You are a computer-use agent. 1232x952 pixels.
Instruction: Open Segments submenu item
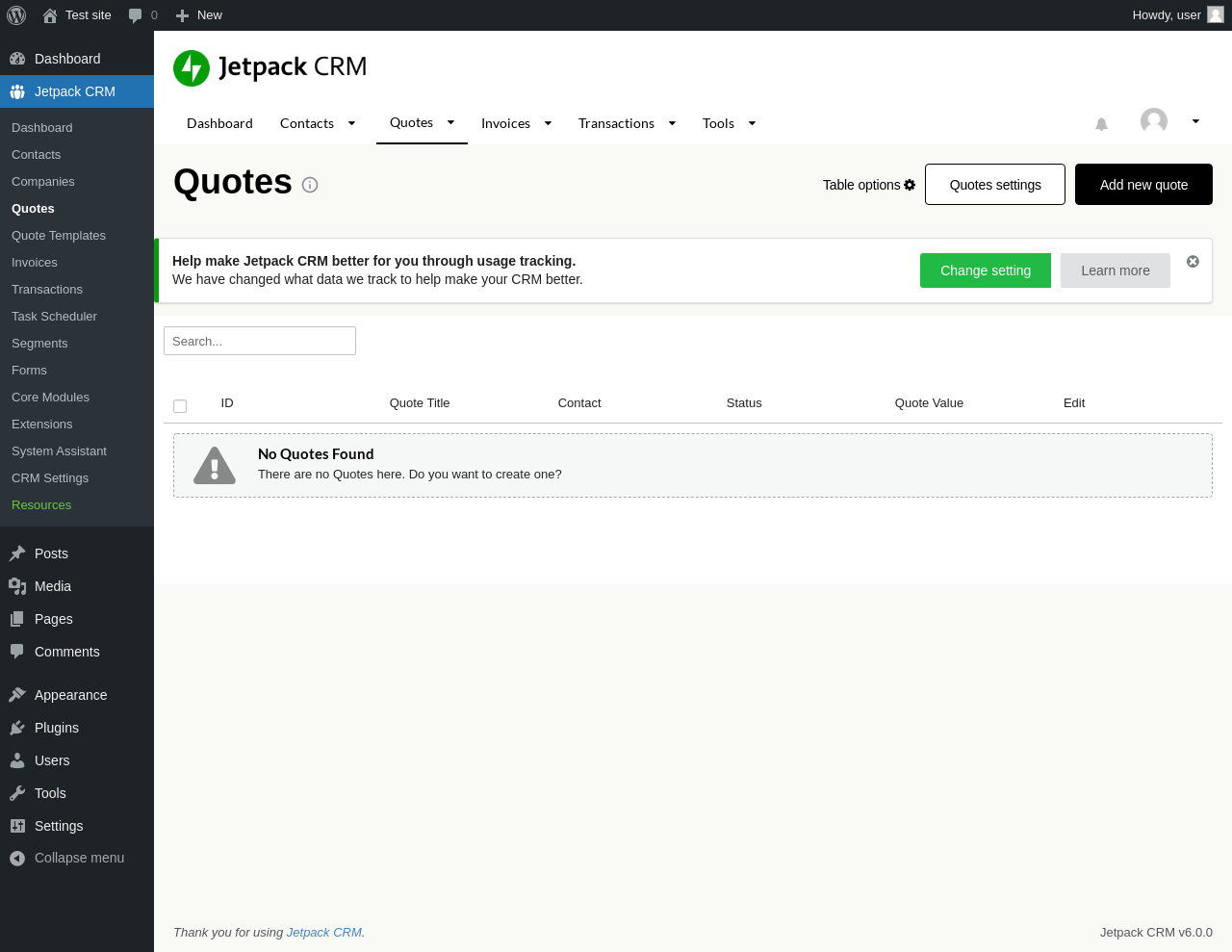[x=39, y=344]
